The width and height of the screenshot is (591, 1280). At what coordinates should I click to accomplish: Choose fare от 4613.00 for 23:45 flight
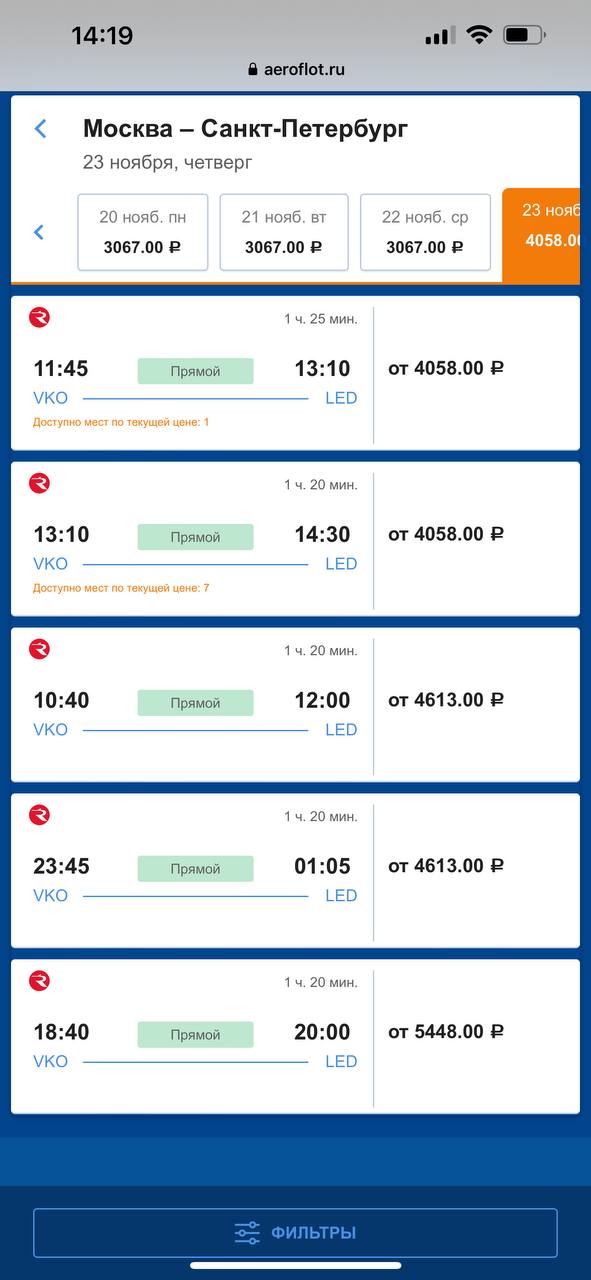coord(446,866)
